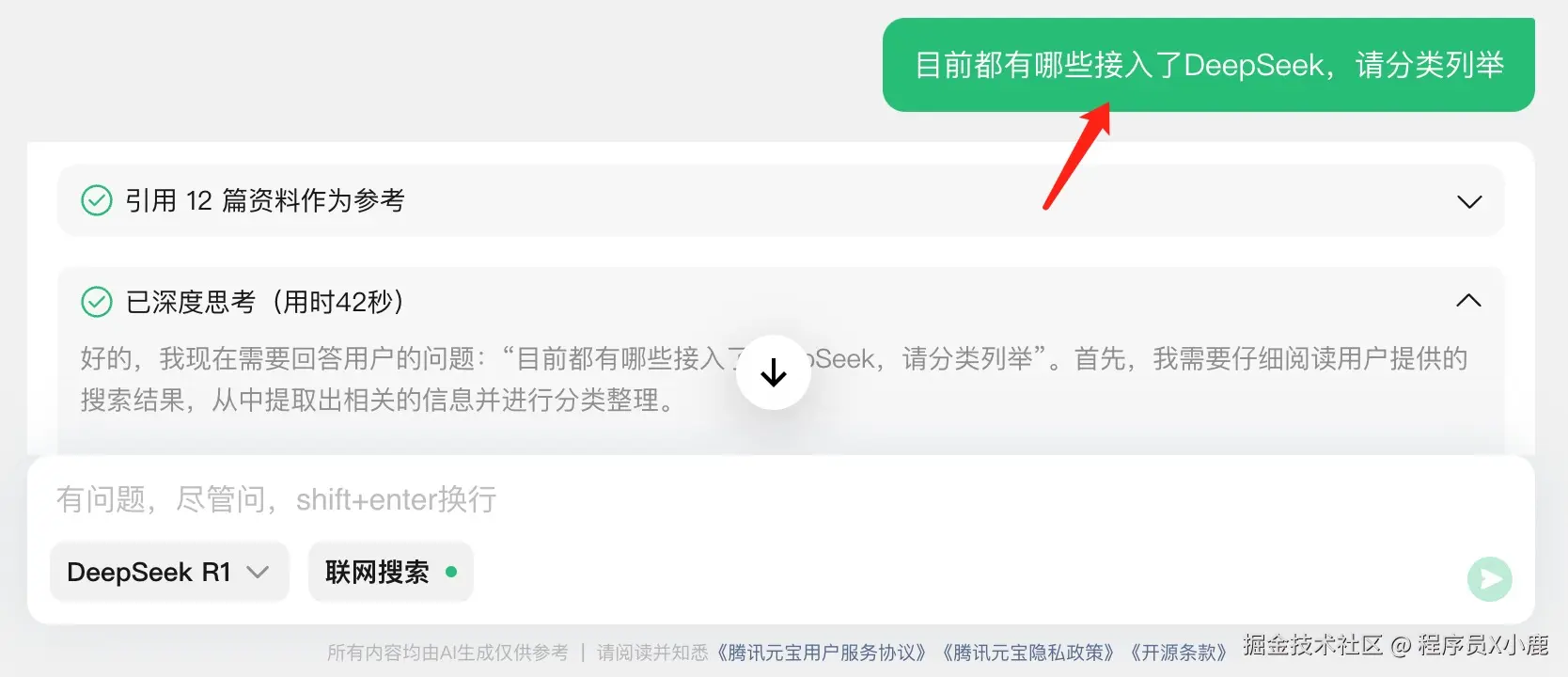Open the 《开源条款》 link
1568x677 pixels.
[x=1179, y=653]
